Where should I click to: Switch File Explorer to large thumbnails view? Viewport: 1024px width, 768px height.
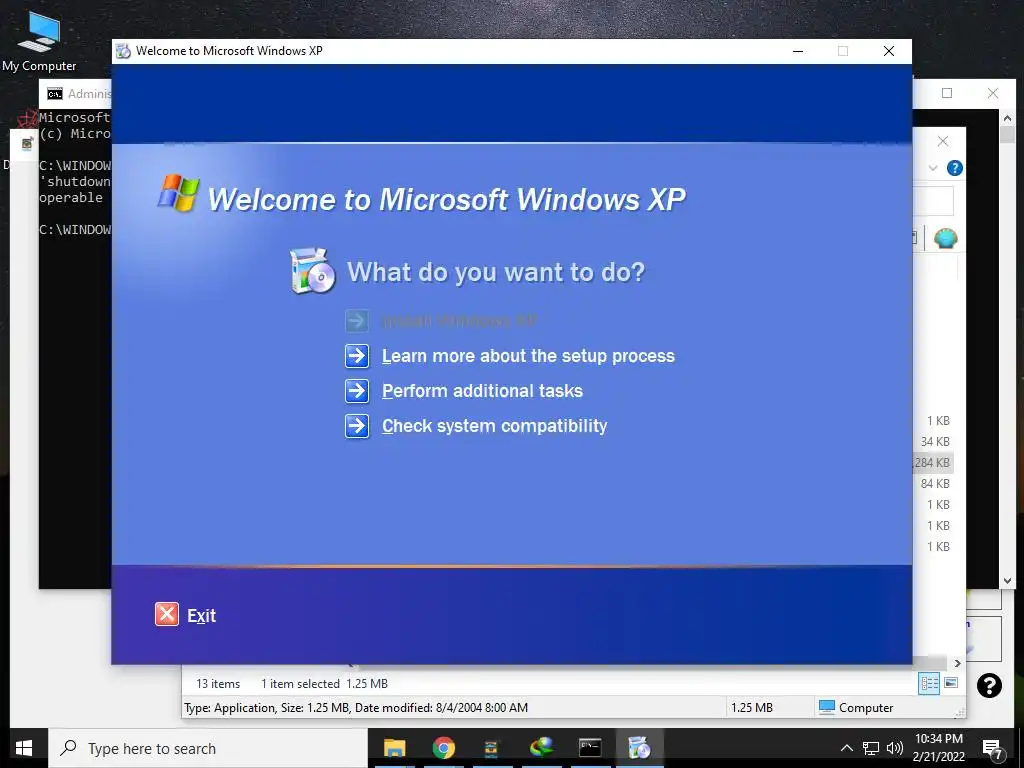(951, 683)
